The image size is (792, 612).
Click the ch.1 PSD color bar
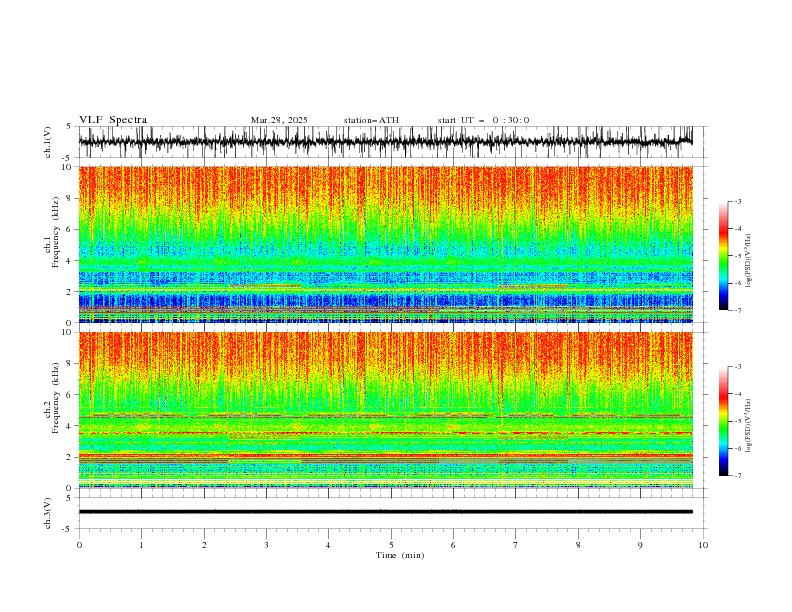[724, 256]
